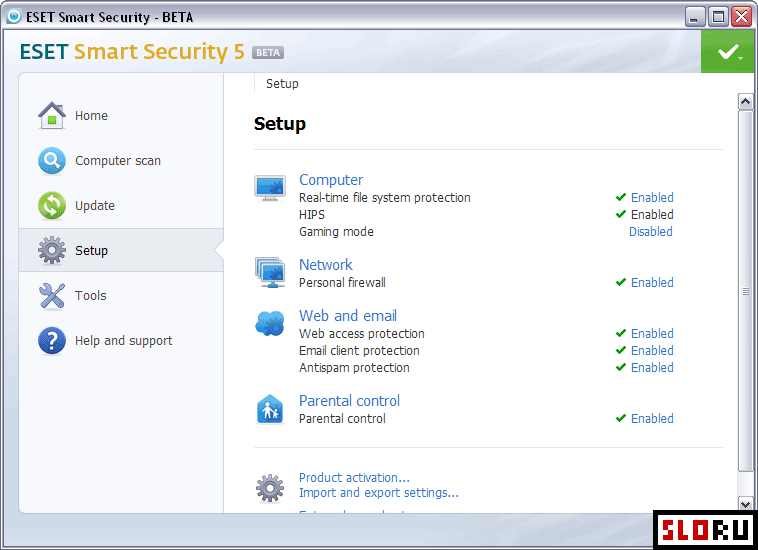Click Product activation... link

point(354,478)
